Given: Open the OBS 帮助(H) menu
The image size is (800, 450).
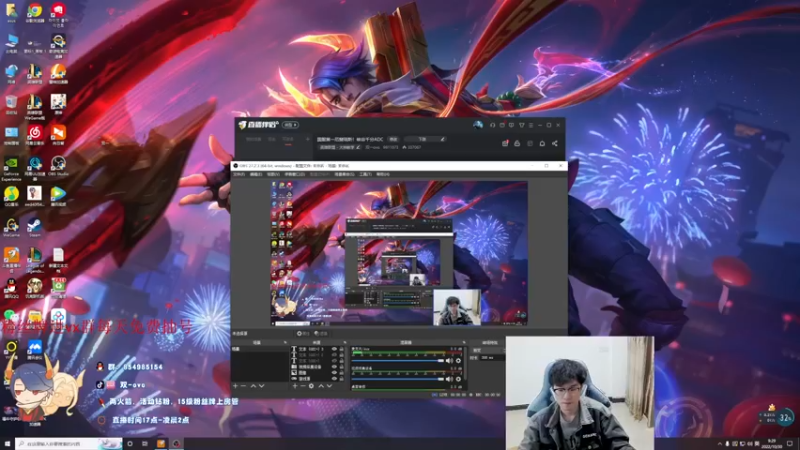Looking at the screenshot, I should tap(383, 174).
